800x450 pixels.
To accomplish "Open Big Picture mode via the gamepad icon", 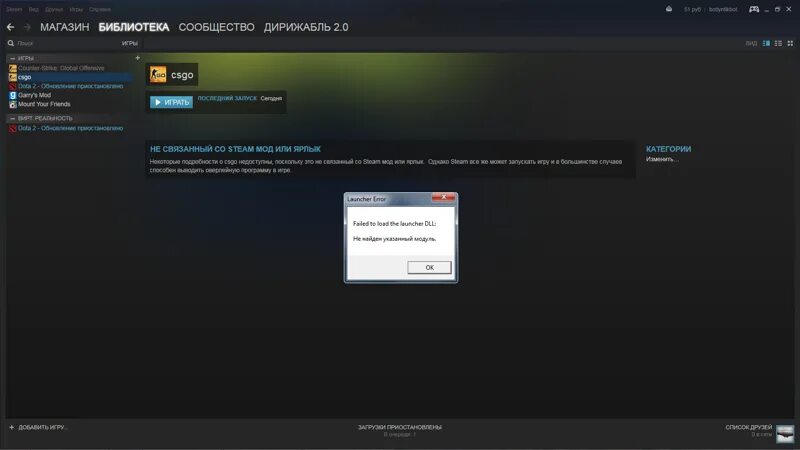I will tap(754, 9).
